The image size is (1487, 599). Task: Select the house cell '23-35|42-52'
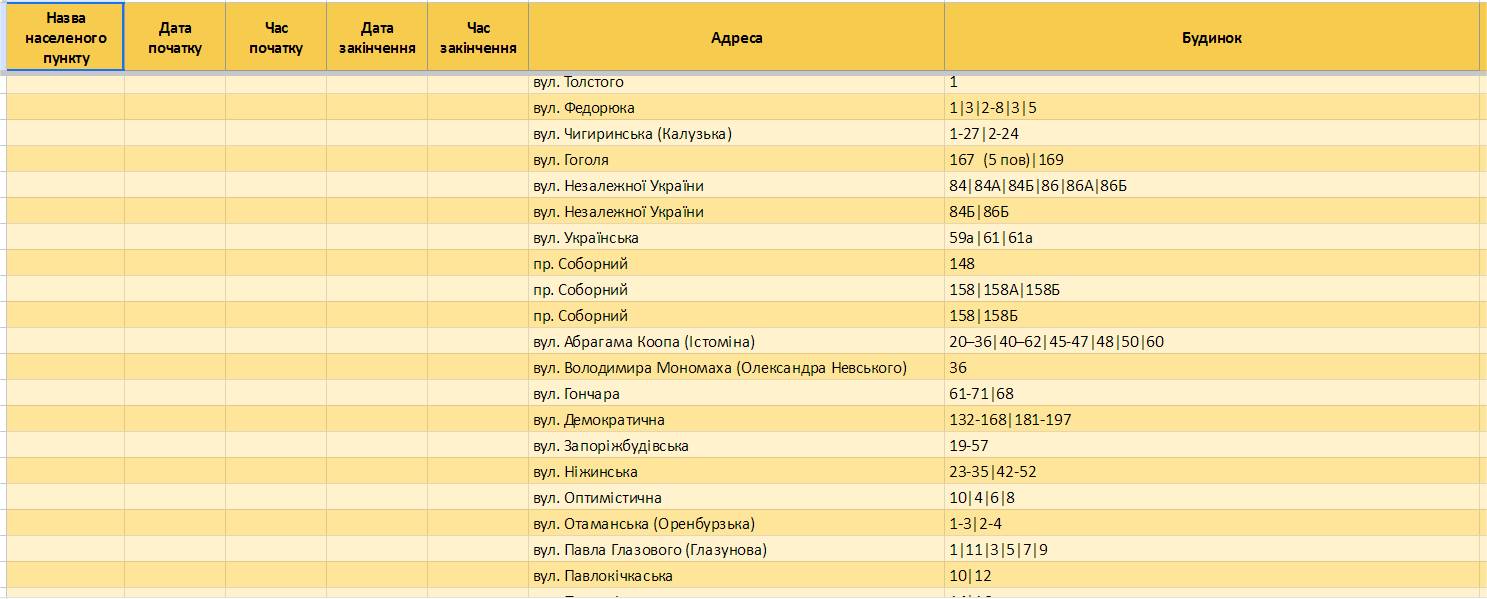[1212, 471]
